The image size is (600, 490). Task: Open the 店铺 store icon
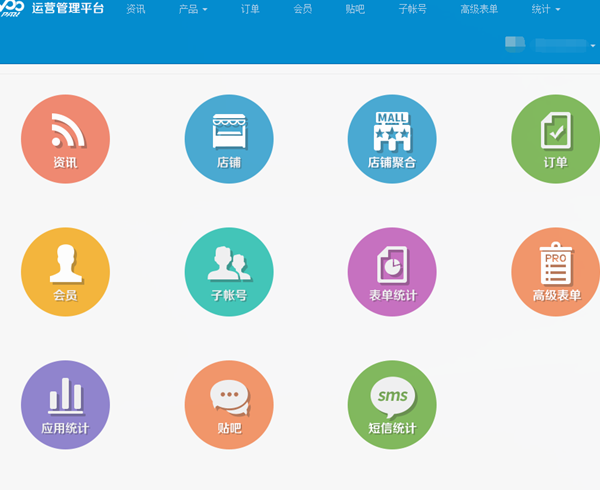click(x=228, y=139)
